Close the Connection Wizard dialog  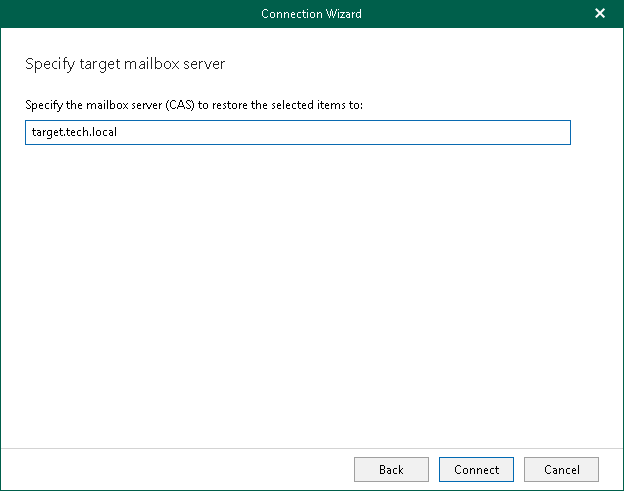coord(600,14)
